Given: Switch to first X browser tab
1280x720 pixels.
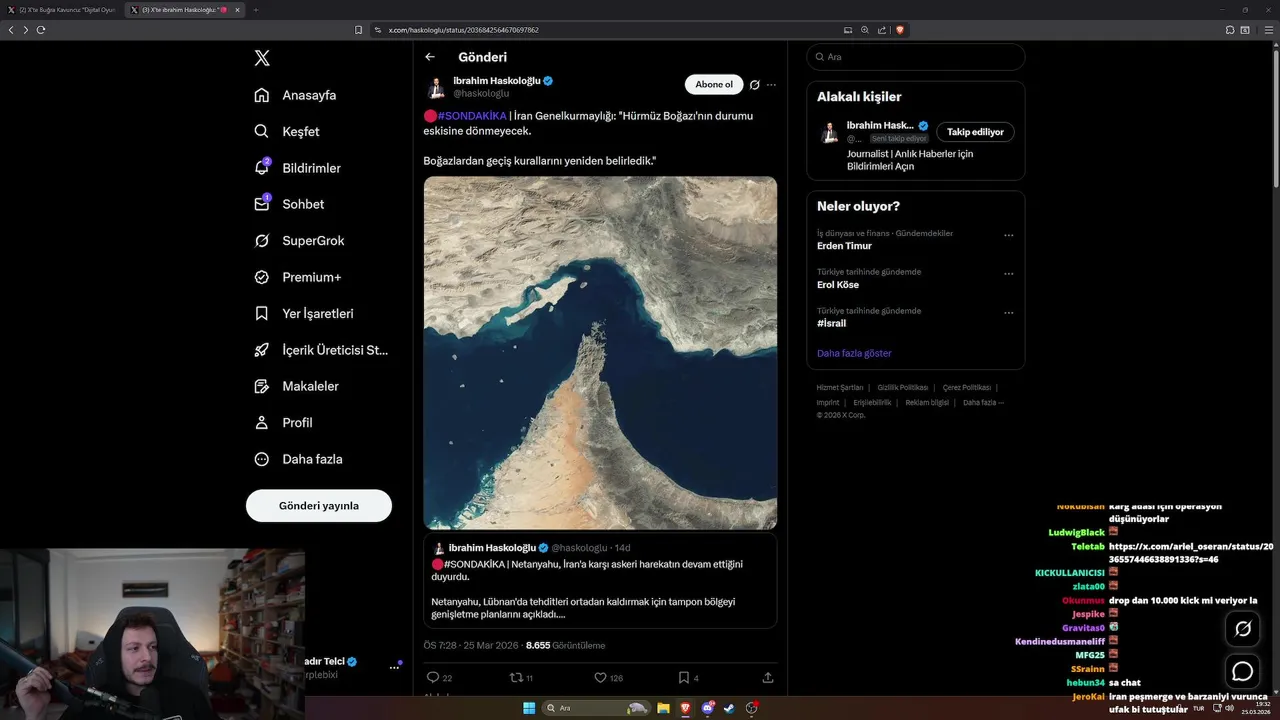Looking at the screenshot, I should pyautogui.click(x=62, y=10).
